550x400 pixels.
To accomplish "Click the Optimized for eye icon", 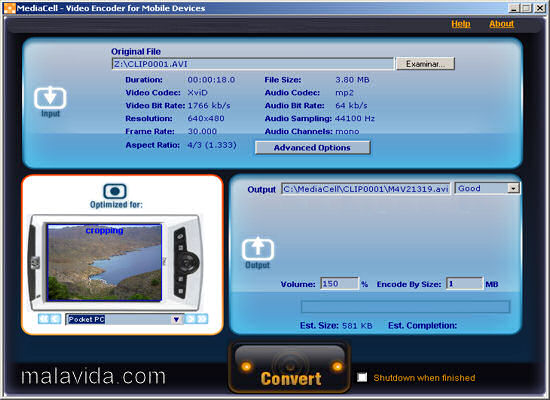I will (115, 191).
